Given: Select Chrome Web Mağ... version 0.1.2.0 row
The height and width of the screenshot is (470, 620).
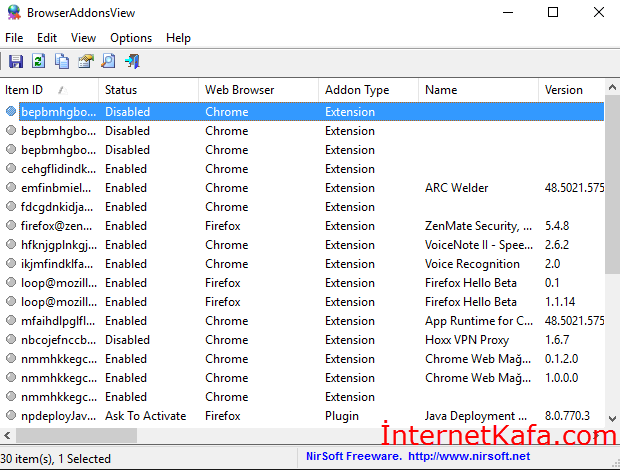Looking at the screenshot, I should 304,359.
